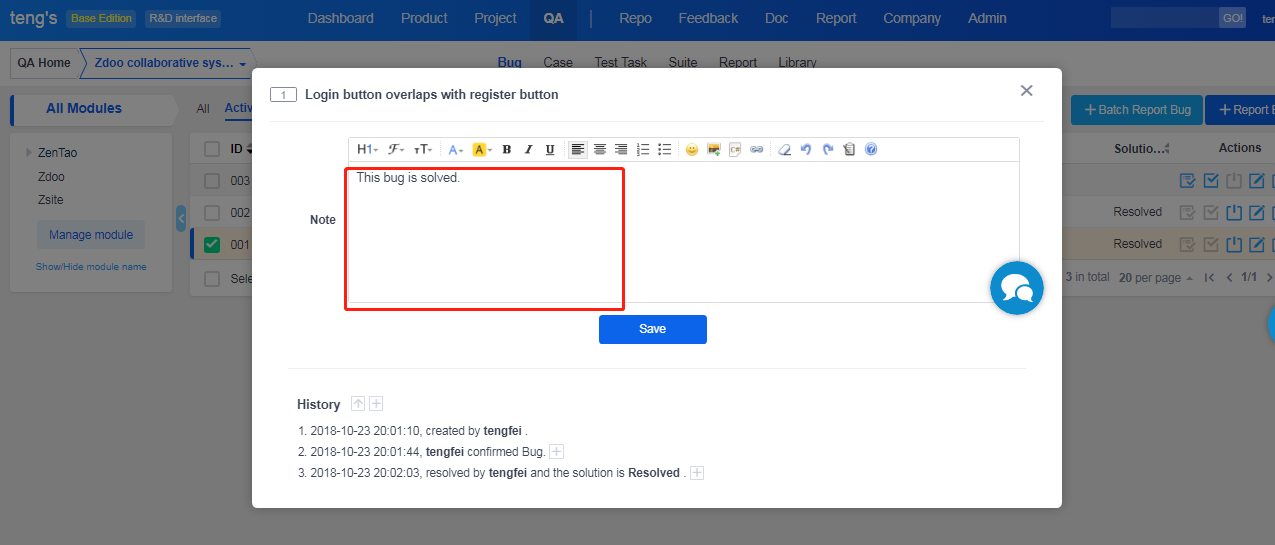Go to the Feedback menu
The image size is (1275, 545).
coord(708,18)
